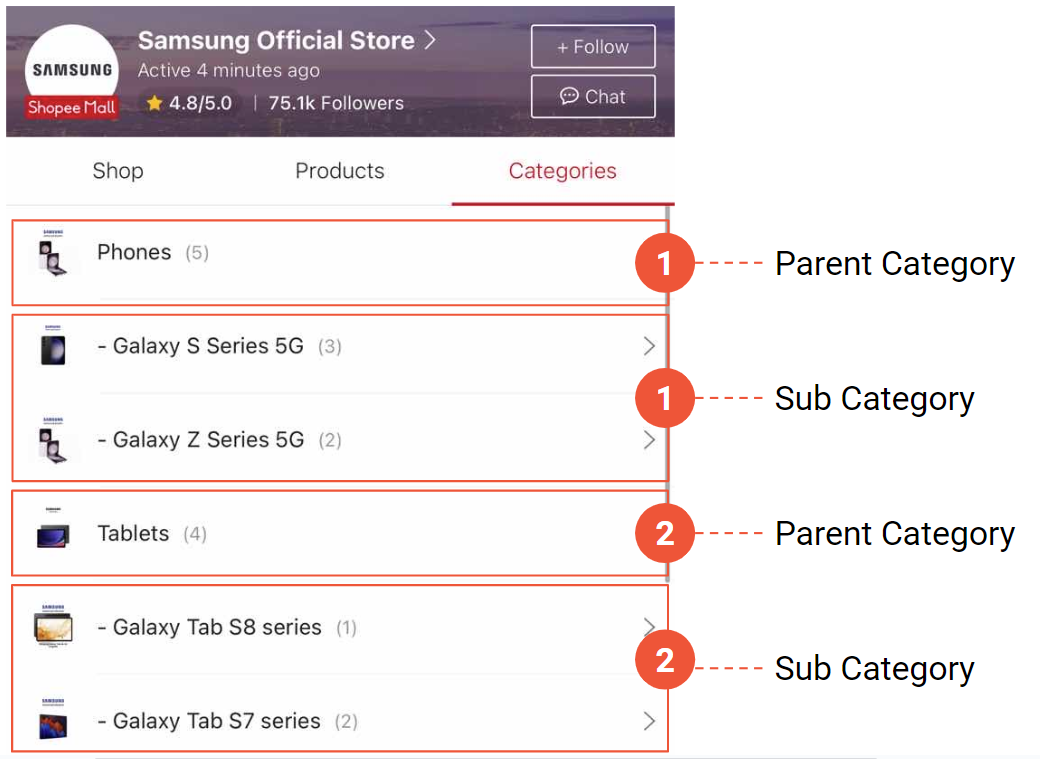Switch to the Products tab
Viewport: 1040px width, 759px height.
[x=339, y=171]
